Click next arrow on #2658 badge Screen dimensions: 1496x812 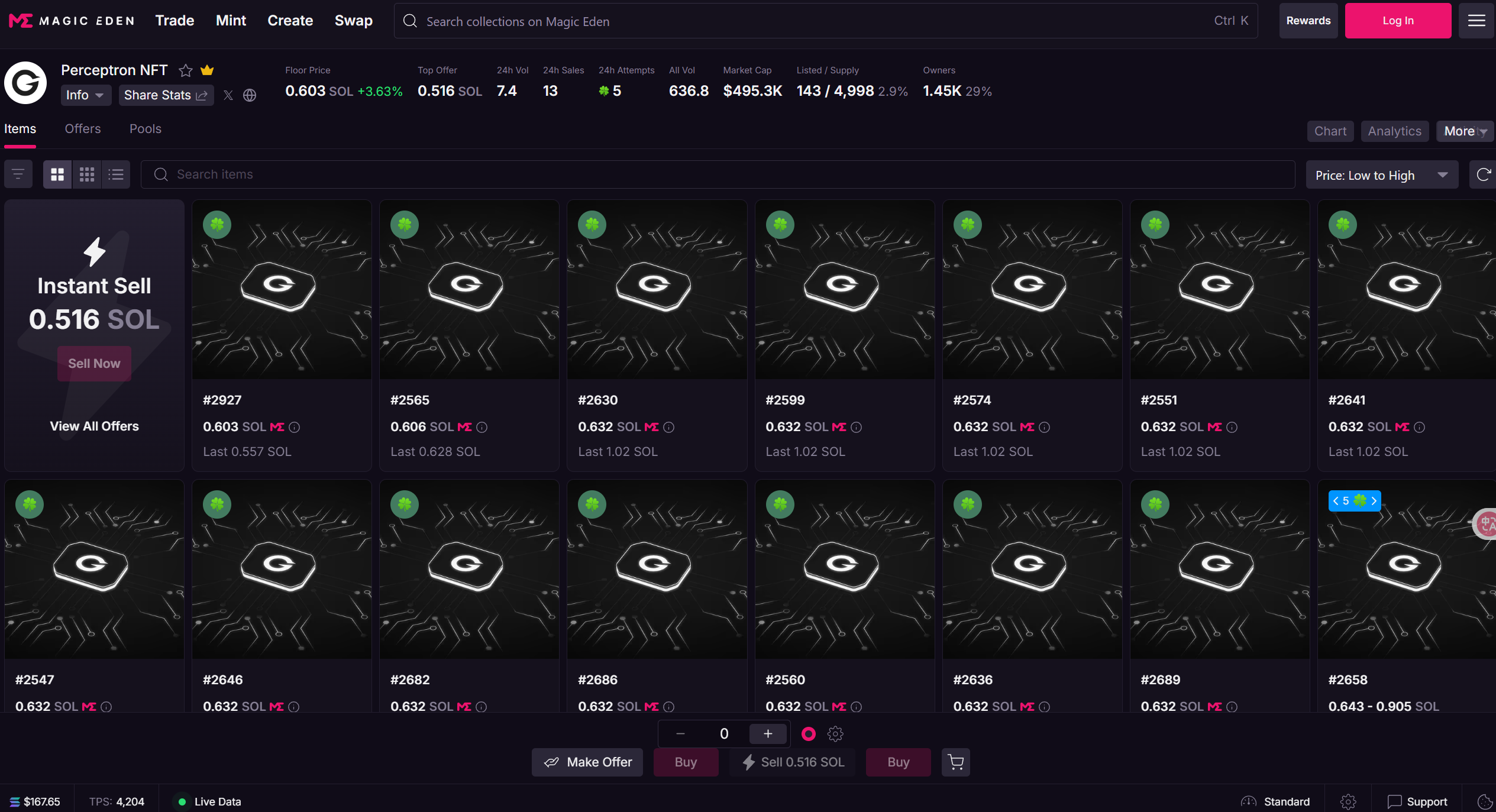coord(1374,501)
